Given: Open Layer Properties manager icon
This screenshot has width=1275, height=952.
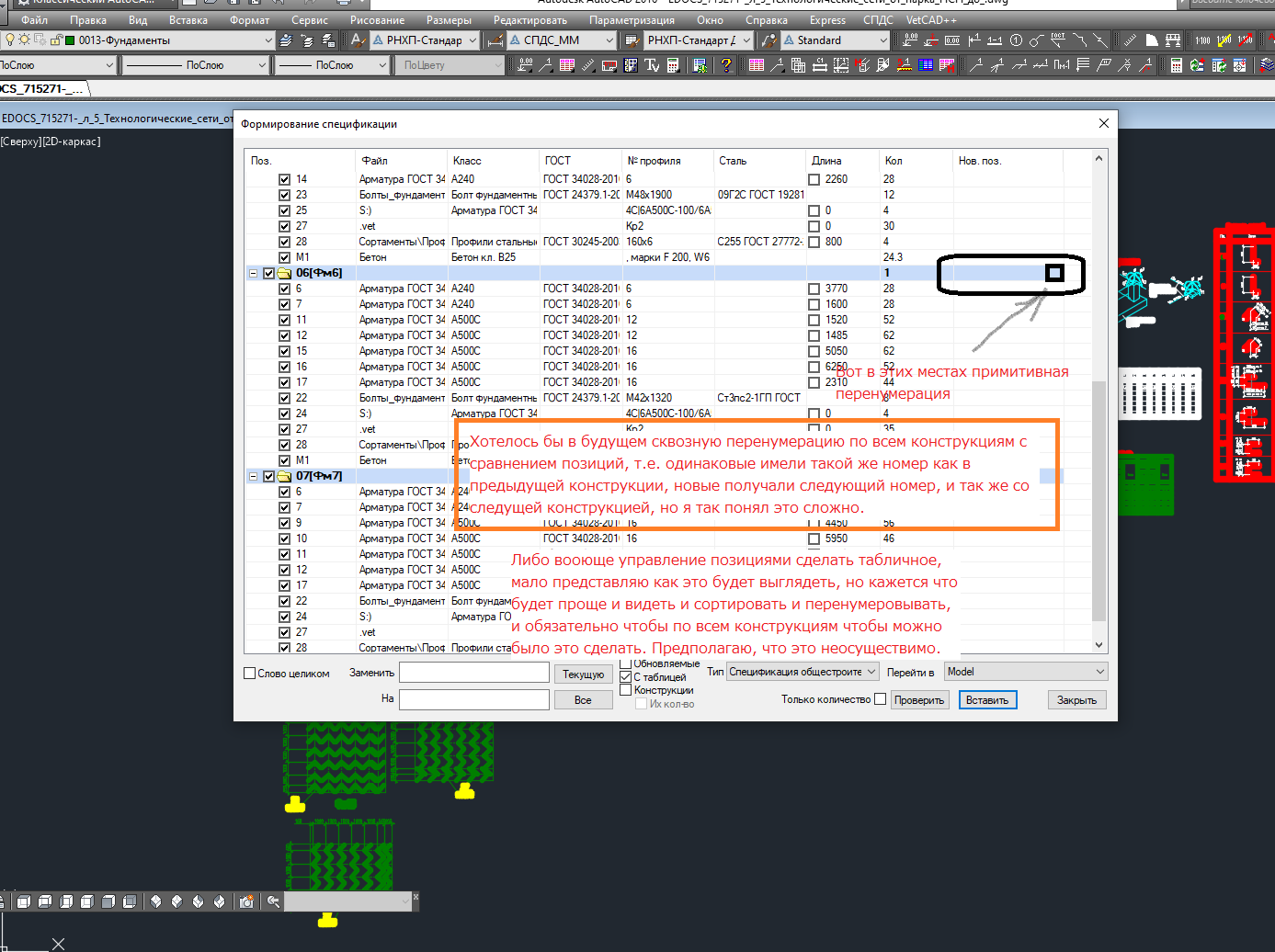Looking at the screenshot, I should (285, 40).
